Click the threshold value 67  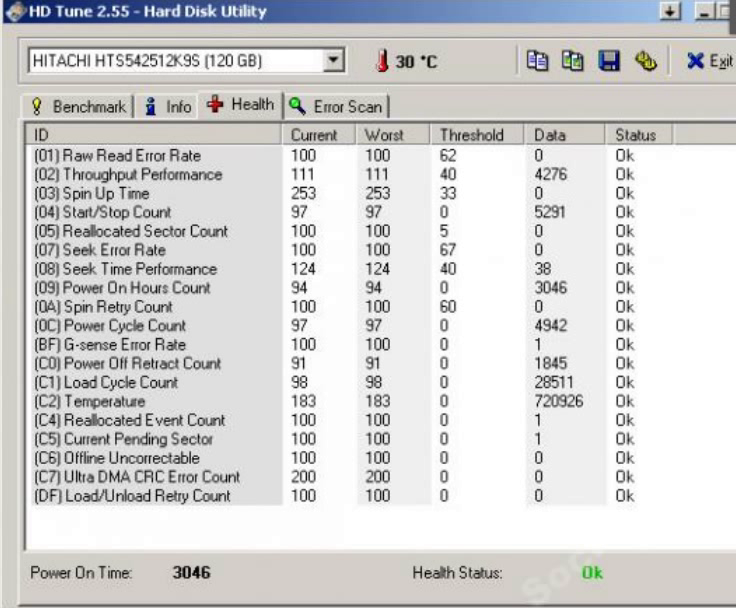click(x=448, y=250)
